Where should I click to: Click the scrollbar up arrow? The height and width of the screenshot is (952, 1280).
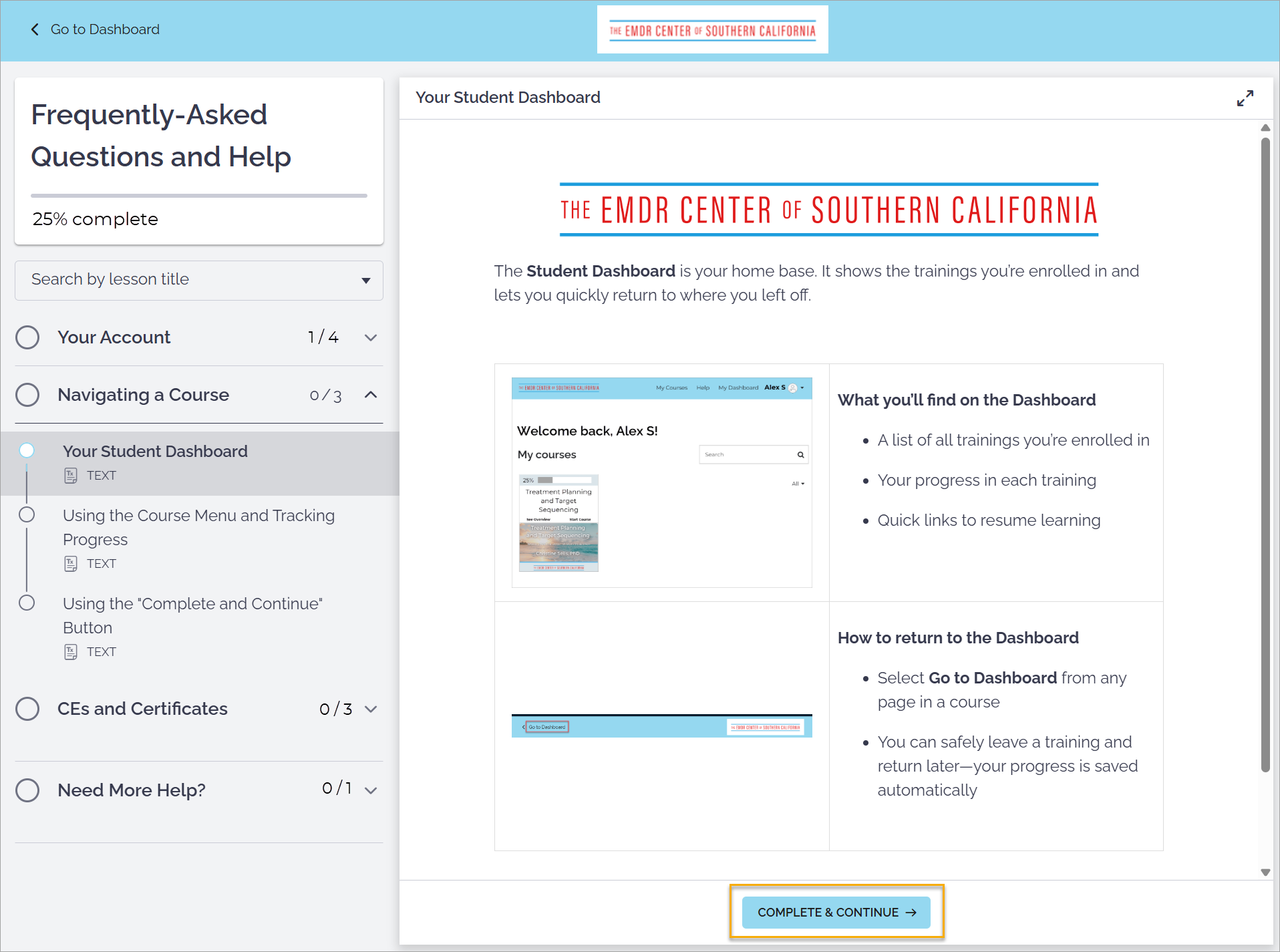click(1265, 128)
